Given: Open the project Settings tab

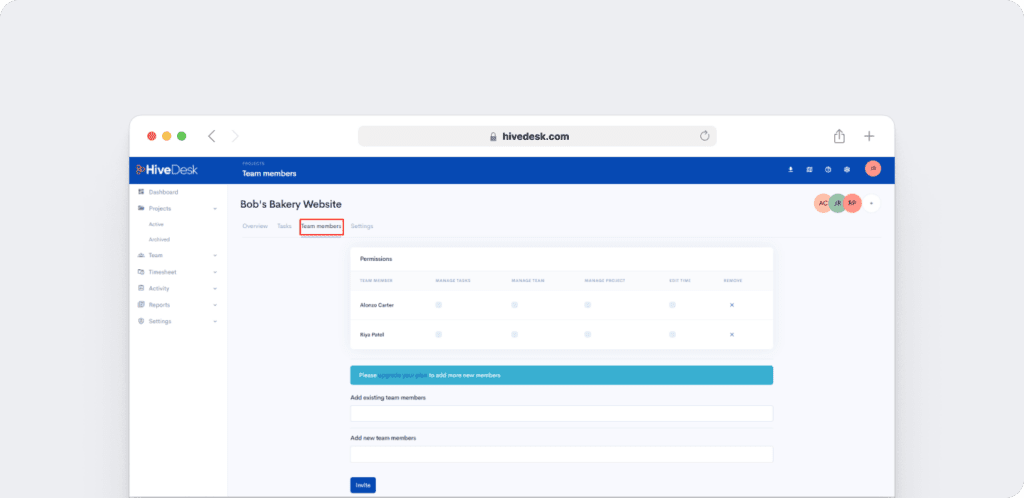Looking at the screenshot, I should point(362,227).
